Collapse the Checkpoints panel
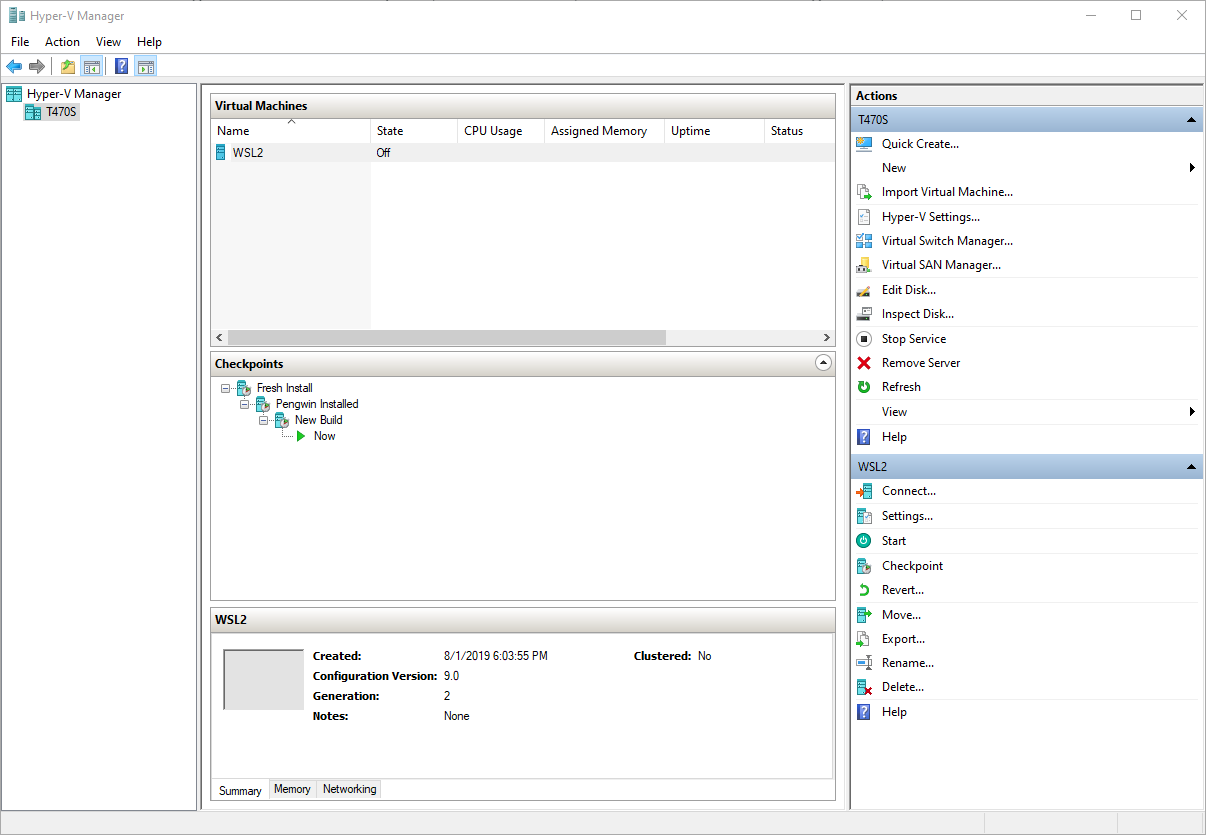 point(822,362)
